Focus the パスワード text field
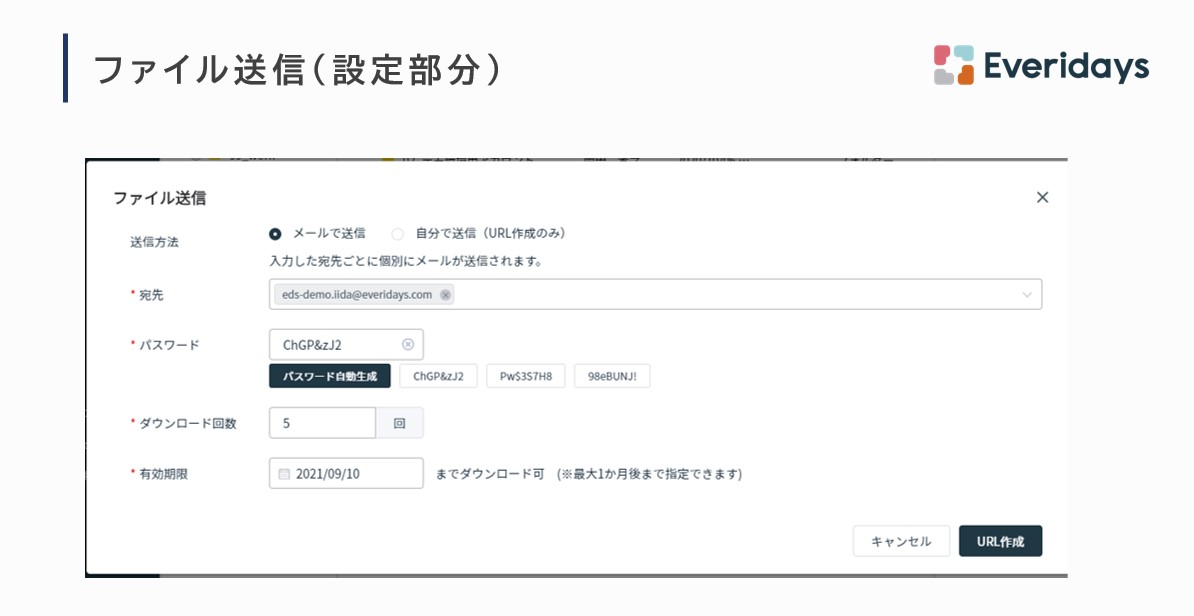Screen dimensions: 1194x616 click(335, 345)
